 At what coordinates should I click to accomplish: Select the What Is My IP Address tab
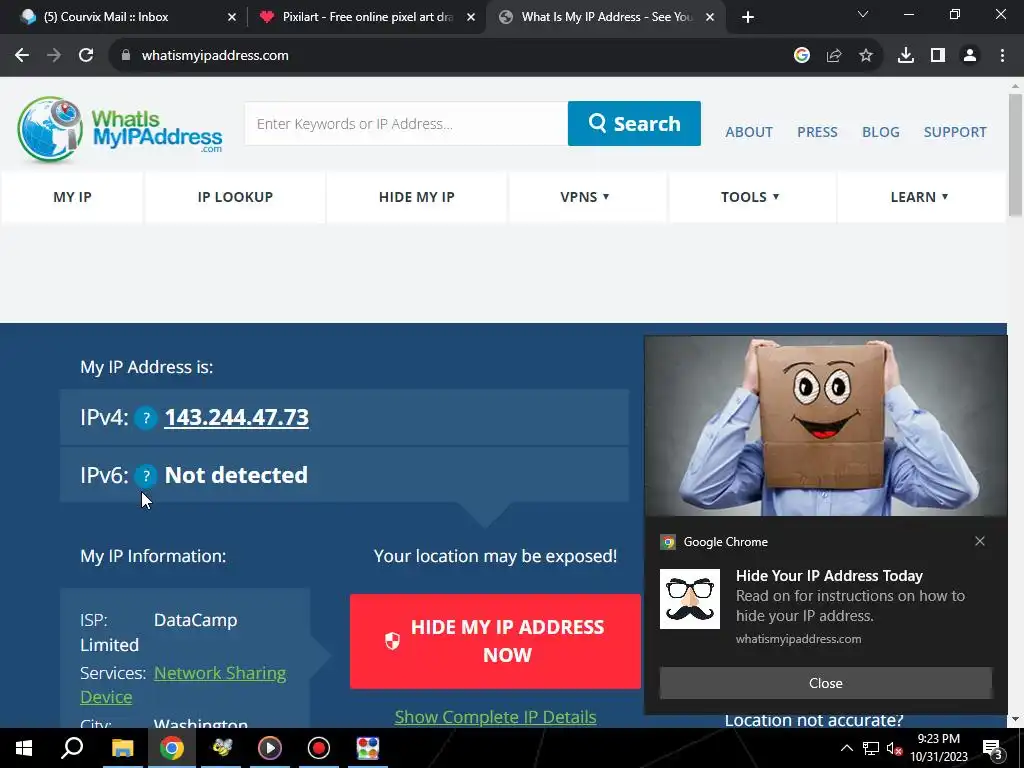coord(604,17)
